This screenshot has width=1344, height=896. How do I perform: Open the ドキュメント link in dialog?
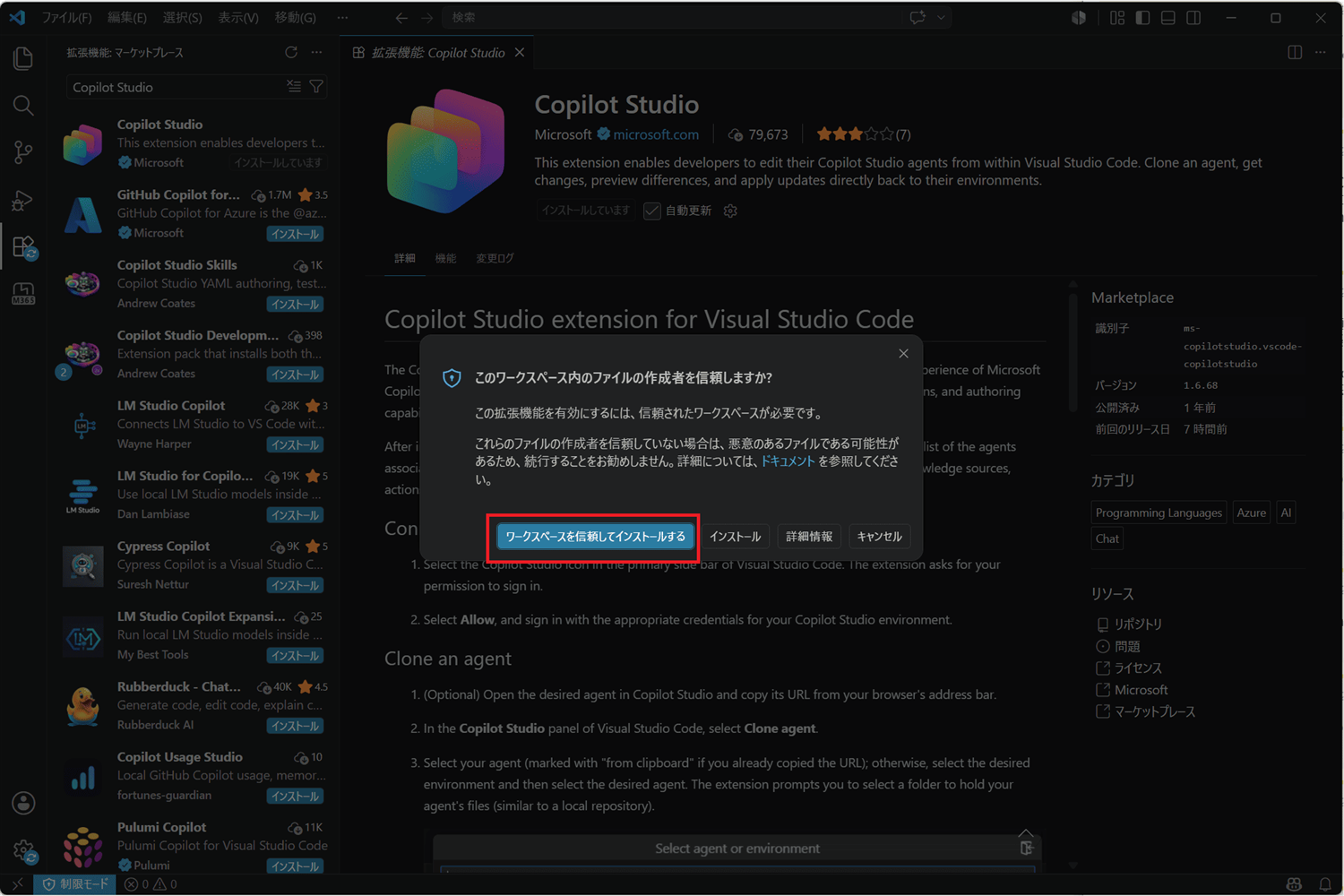(788, 461)
